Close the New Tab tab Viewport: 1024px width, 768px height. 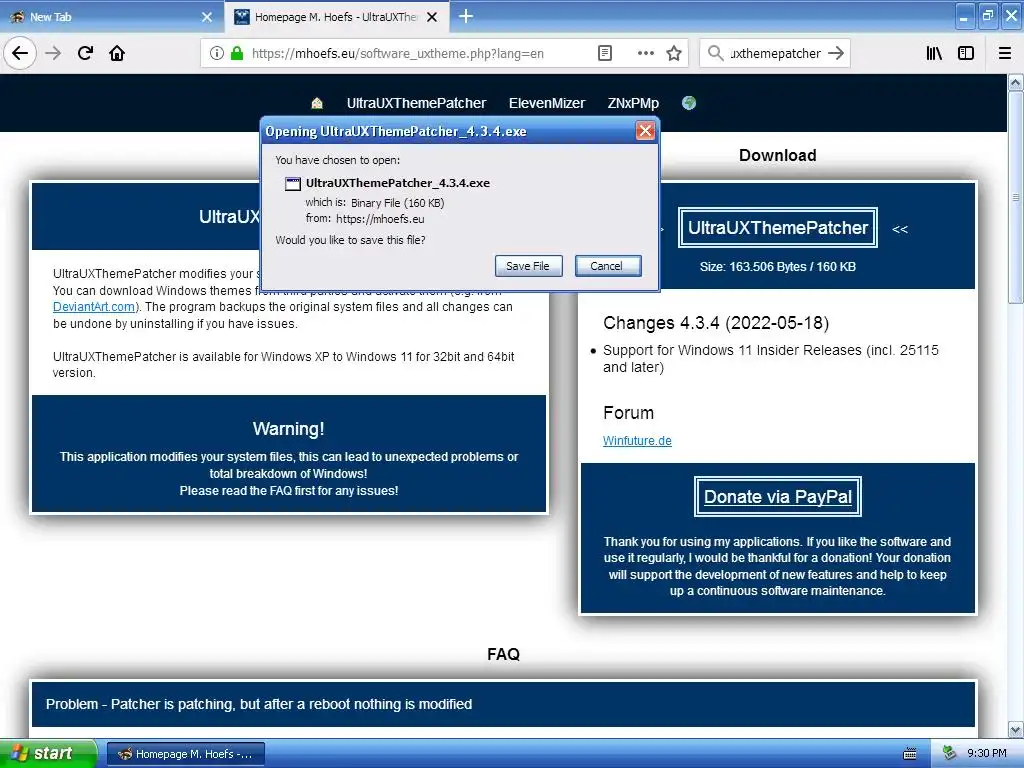206,17
